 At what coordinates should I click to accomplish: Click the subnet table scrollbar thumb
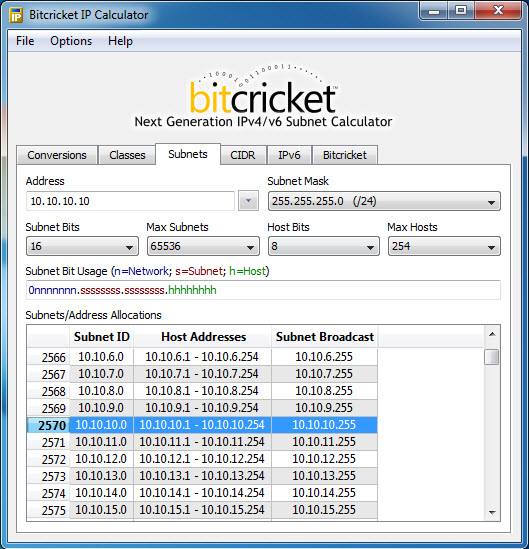point(492,357)
